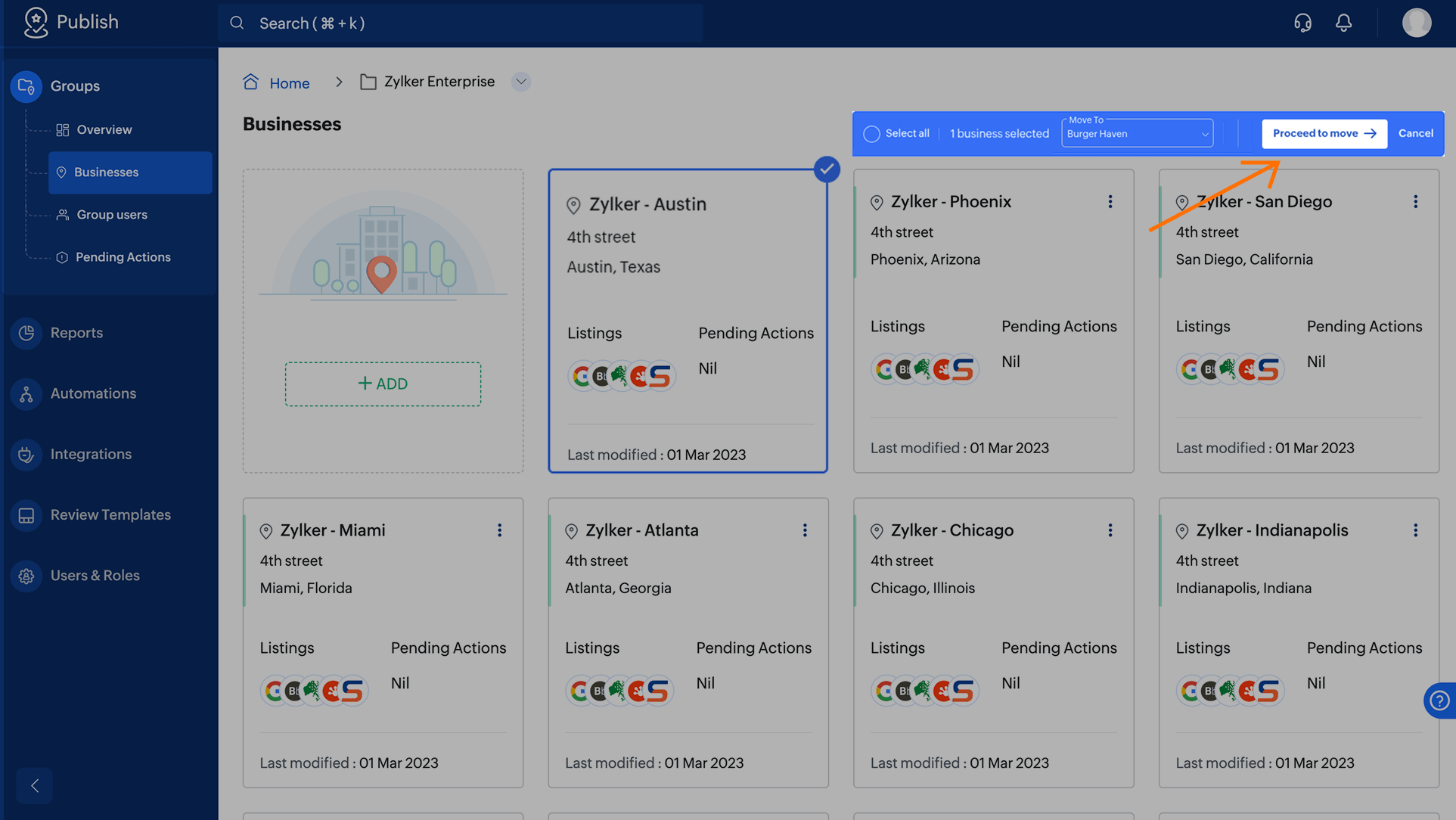This screenshot has width=1456, height=820.
Task: Go to the Reports section
Action: coord(76,333)
